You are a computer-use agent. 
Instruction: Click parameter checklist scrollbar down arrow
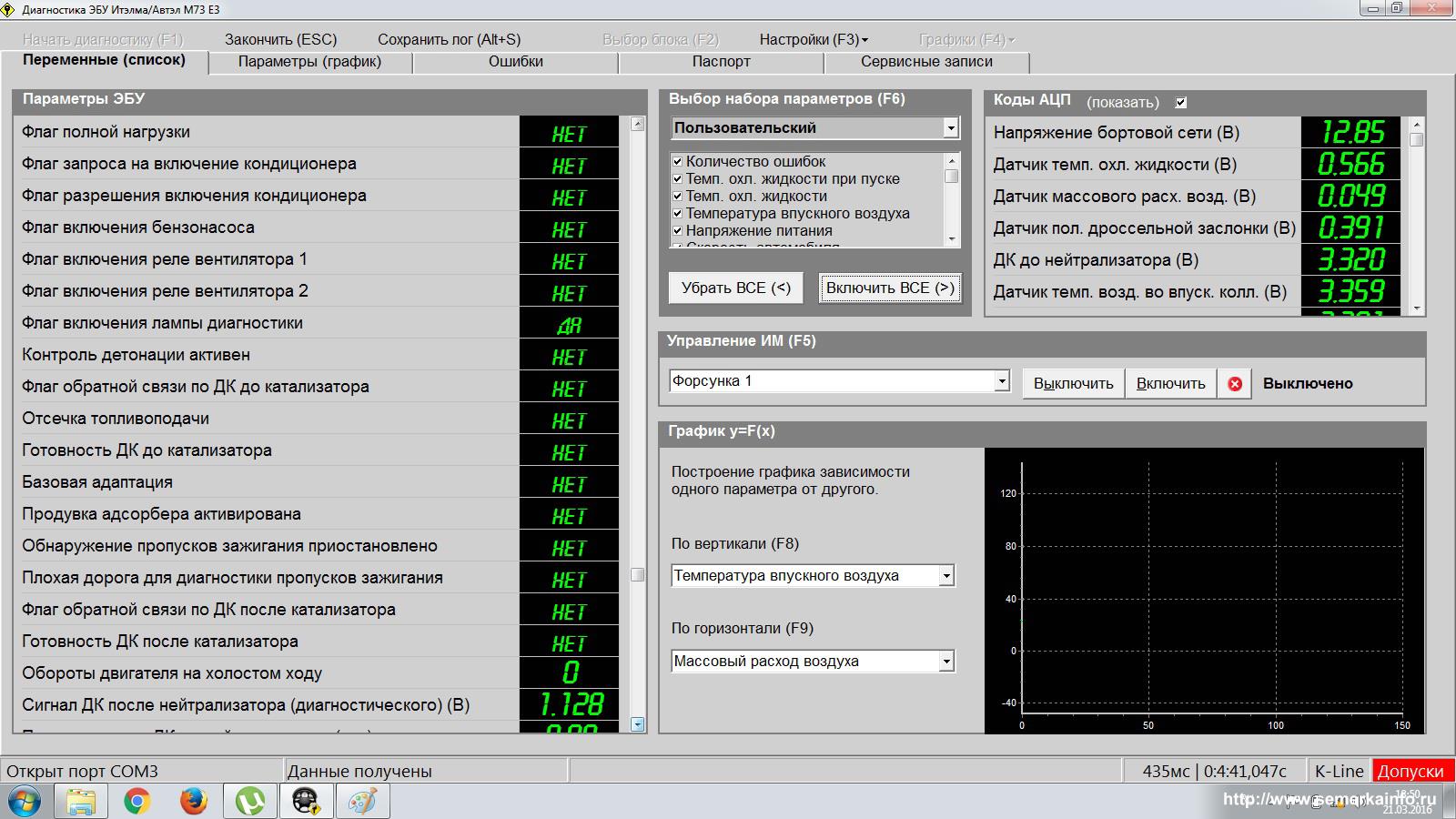pos(952,239)
